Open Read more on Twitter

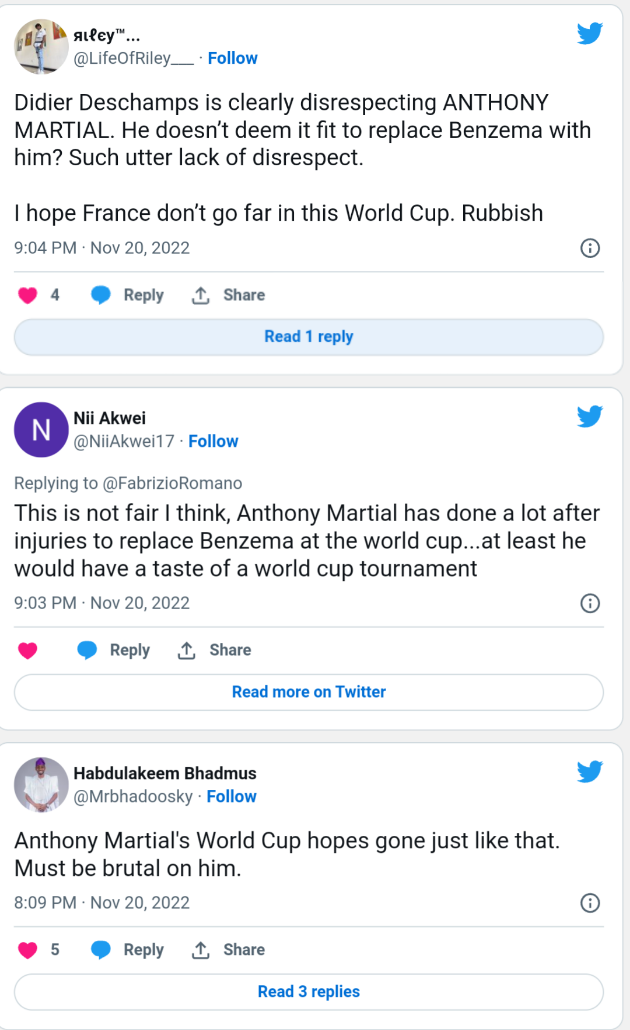[308, 692]
